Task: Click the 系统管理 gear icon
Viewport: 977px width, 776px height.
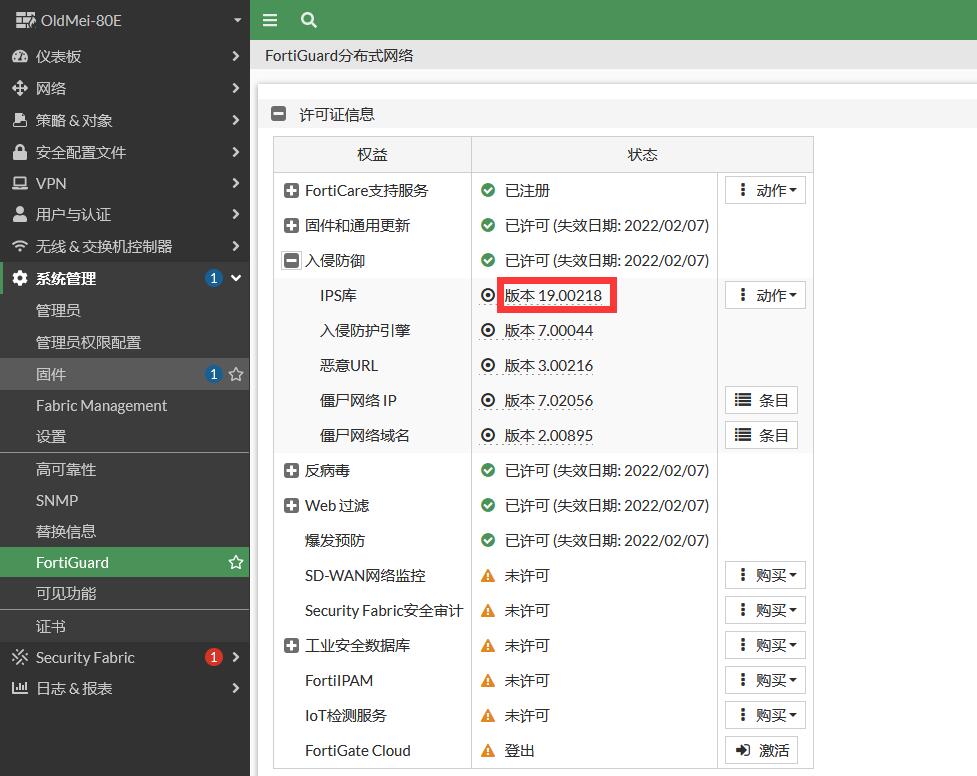Action: (x=20, y=278)
